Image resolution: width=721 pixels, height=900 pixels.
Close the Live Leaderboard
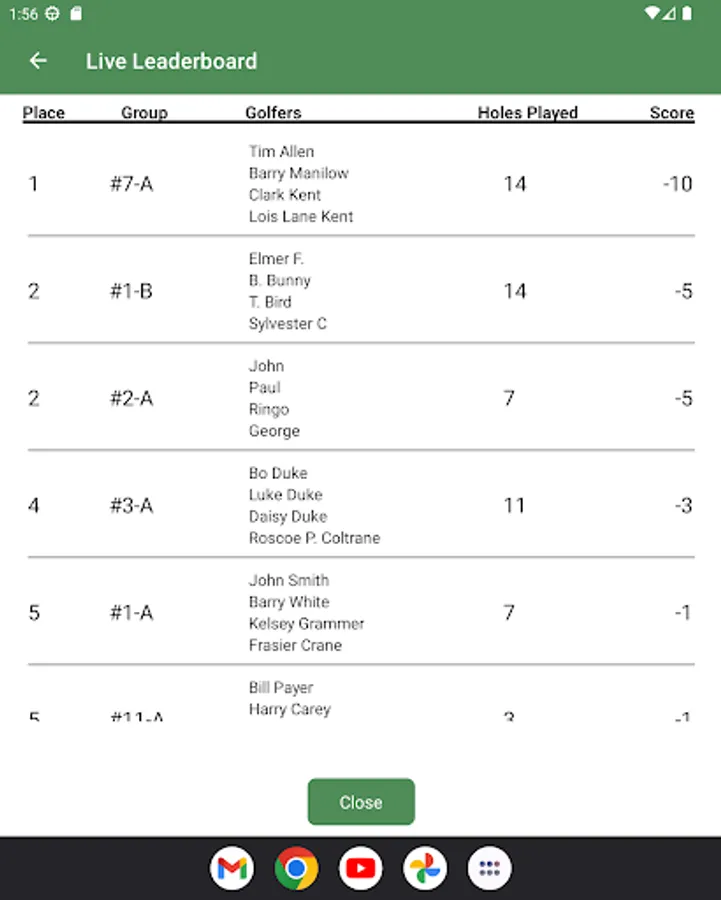point(361,802)
